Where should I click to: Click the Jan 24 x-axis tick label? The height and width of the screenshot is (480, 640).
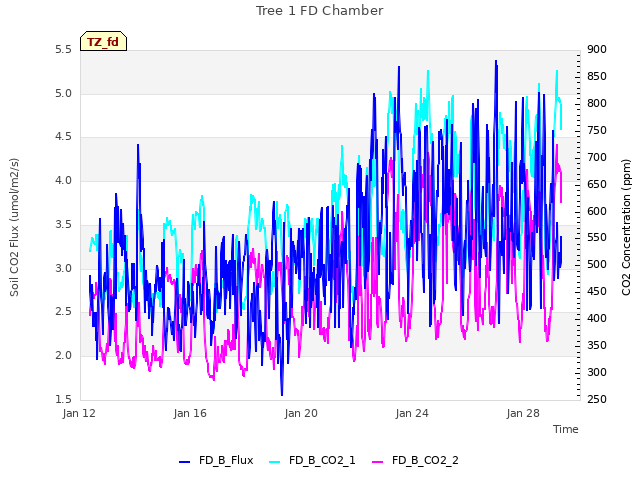coord(412,413)
